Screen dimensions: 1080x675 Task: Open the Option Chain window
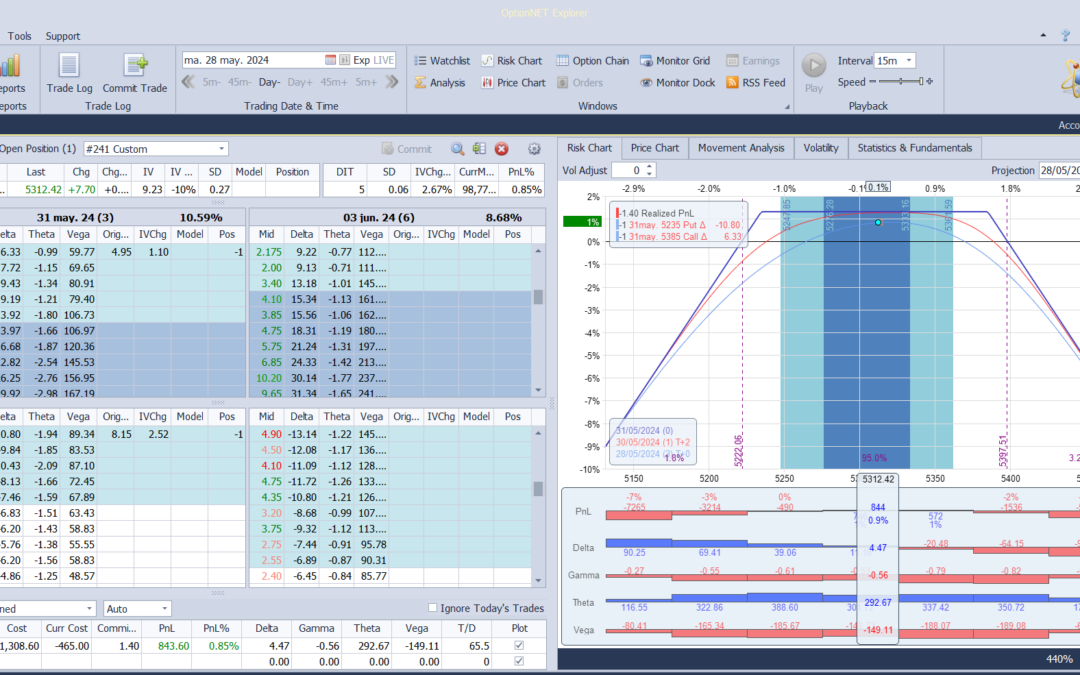coord(592,61)
